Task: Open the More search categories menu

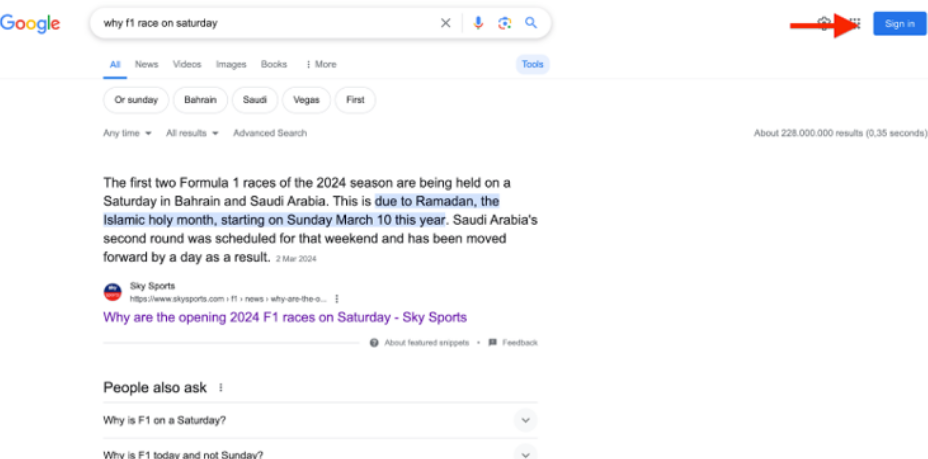Action: 321,64
